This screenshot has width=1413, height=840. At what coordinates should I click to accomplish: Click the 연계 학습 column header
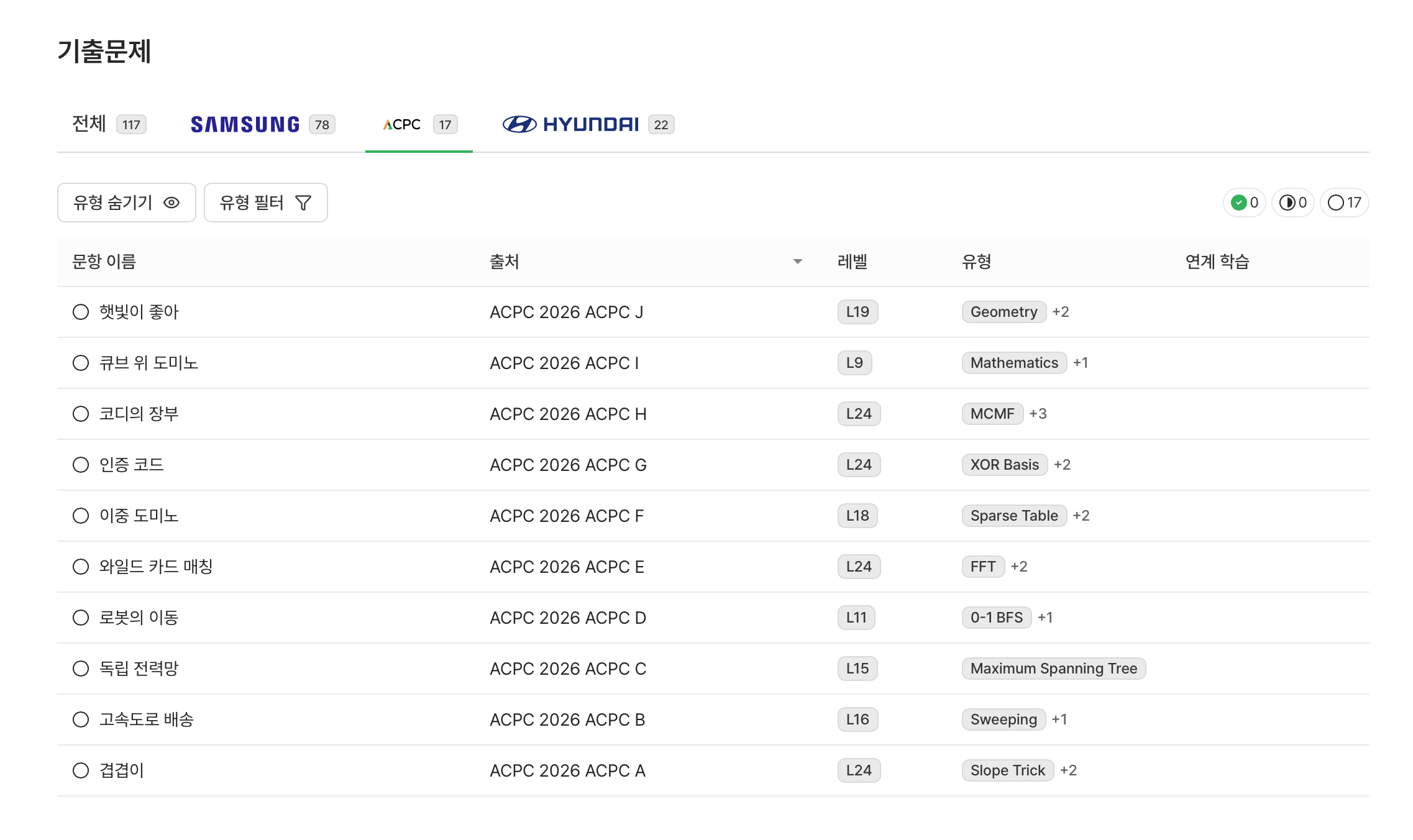1217,262
